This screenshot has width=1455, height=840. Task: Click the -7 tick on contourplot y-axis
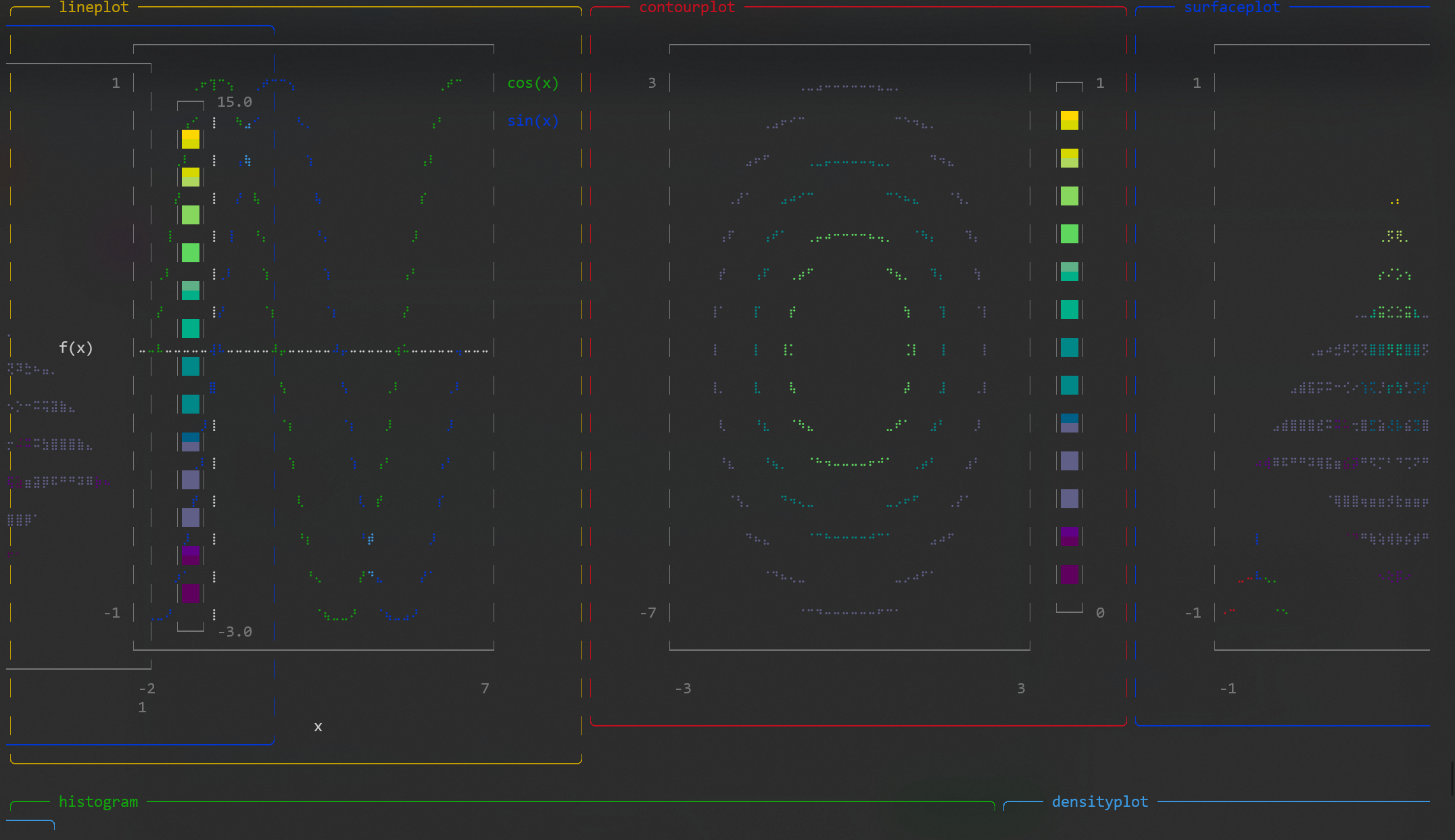pyautogui.click(x=648, y=613)
